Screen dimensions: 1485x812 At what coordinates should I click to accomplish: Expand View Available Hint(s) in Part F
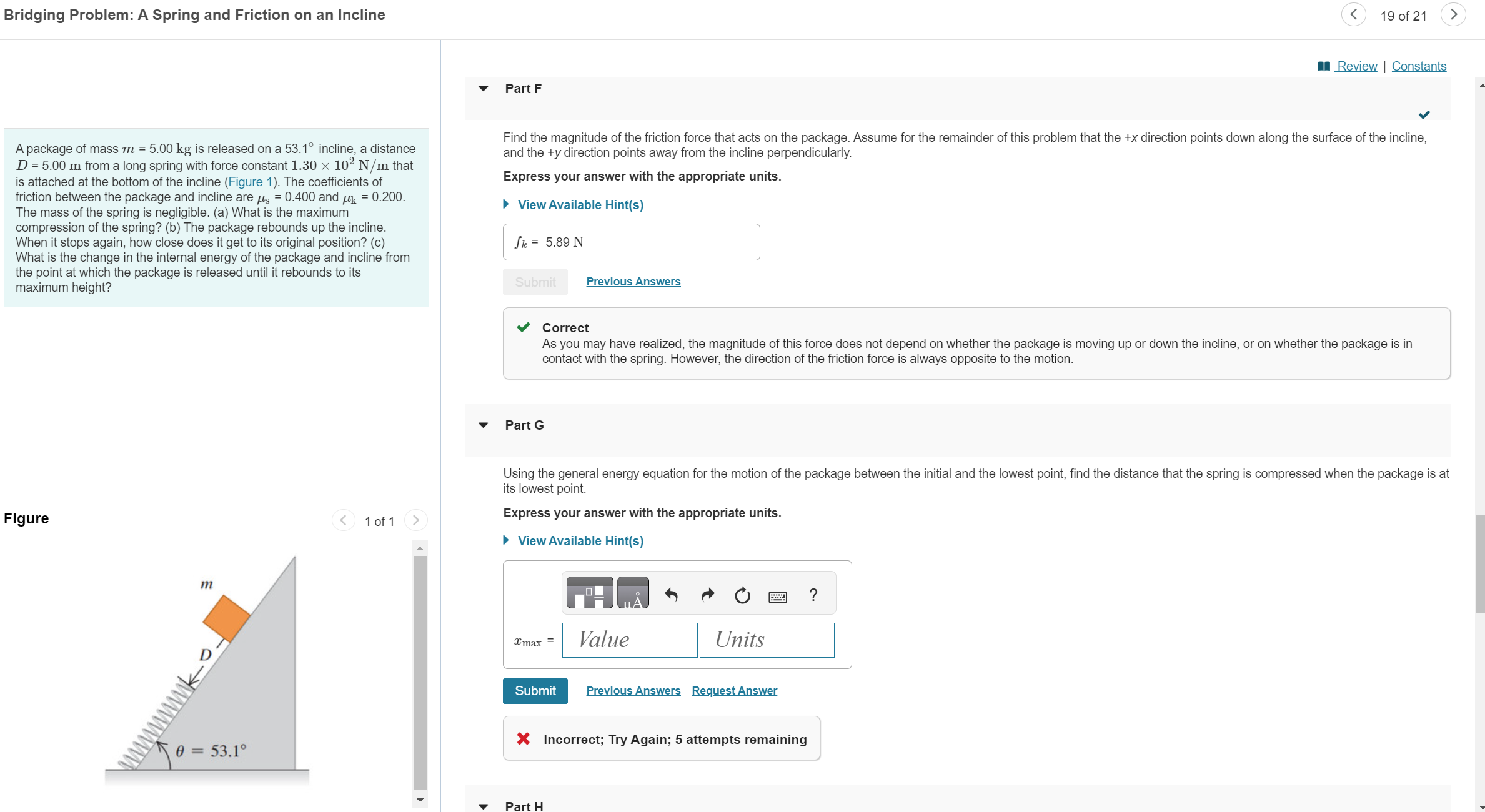[x=574, y=205]
